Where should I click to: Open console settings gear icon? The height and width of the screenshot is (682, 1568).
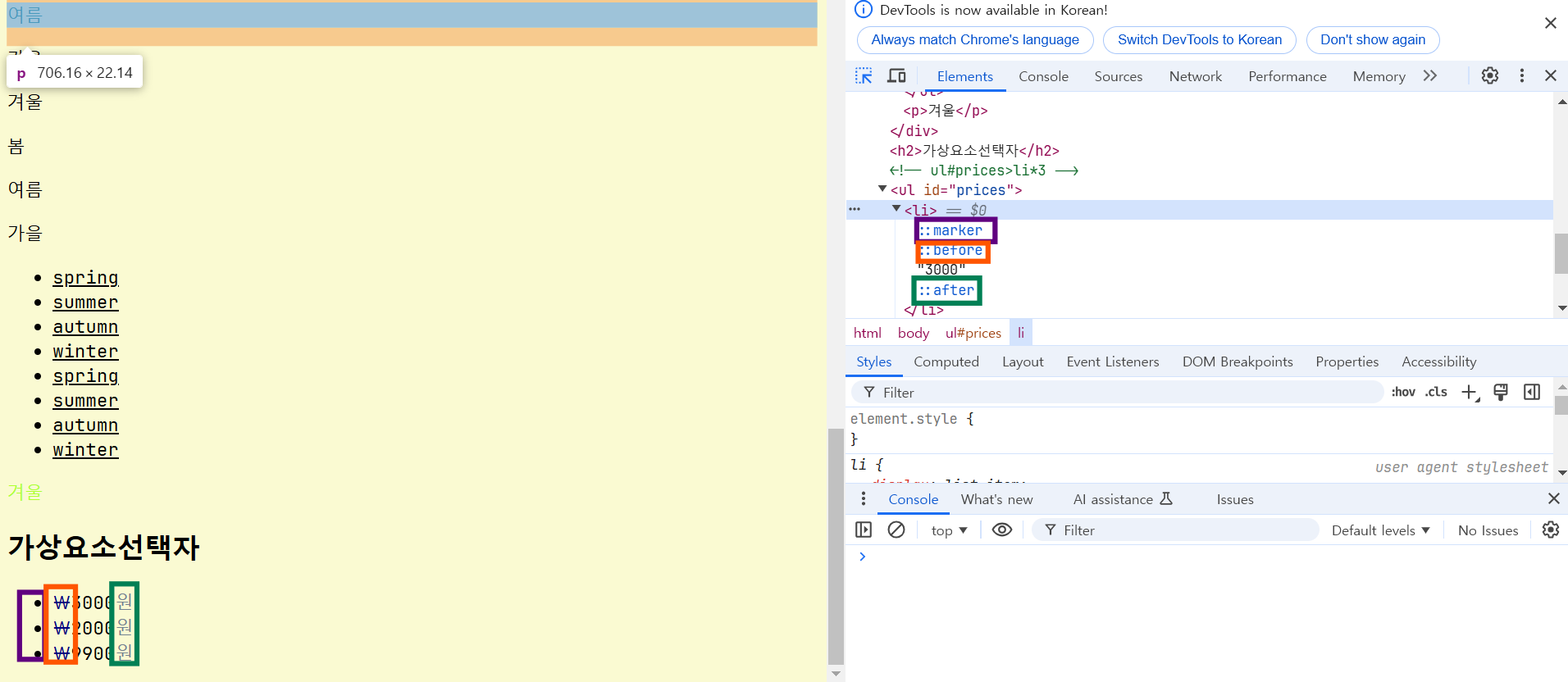click(1551, 530)
